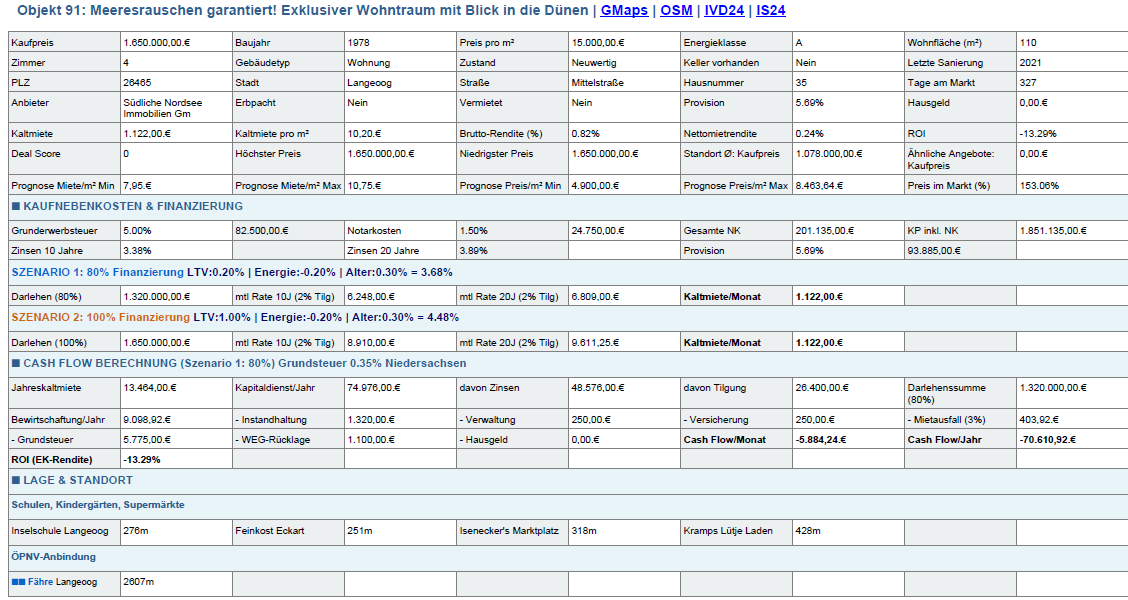This screenshot has height=600, width=1128.
Task: Select the Szenario 1: 80% Finanzierung heading
Action: tap(98, 272)
